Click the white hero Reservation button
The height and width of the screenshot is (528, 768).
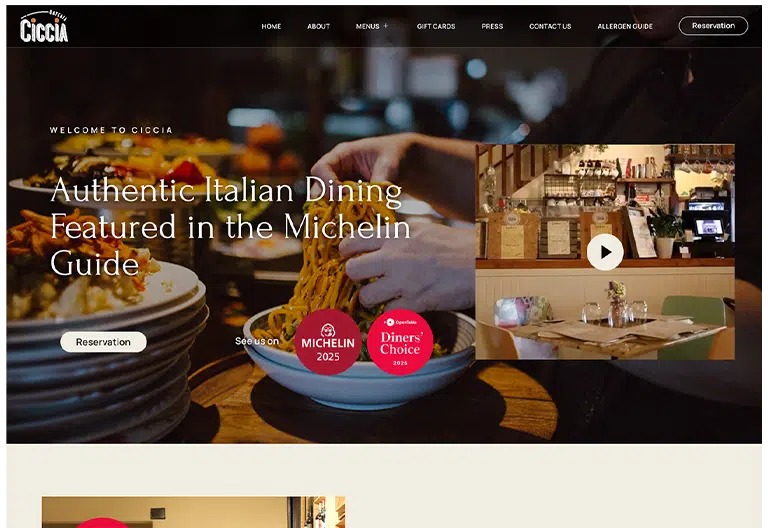click(x=103, y=342)
